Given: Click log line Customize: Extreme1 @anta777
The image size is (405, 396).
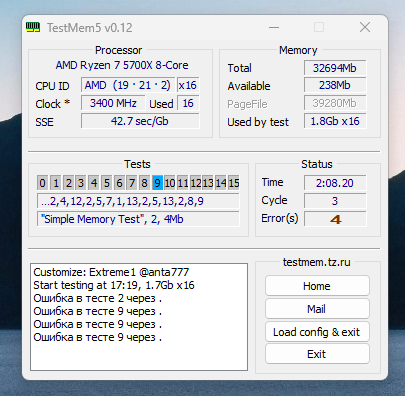Looking at the screenshot, I should tap(111, 272).
